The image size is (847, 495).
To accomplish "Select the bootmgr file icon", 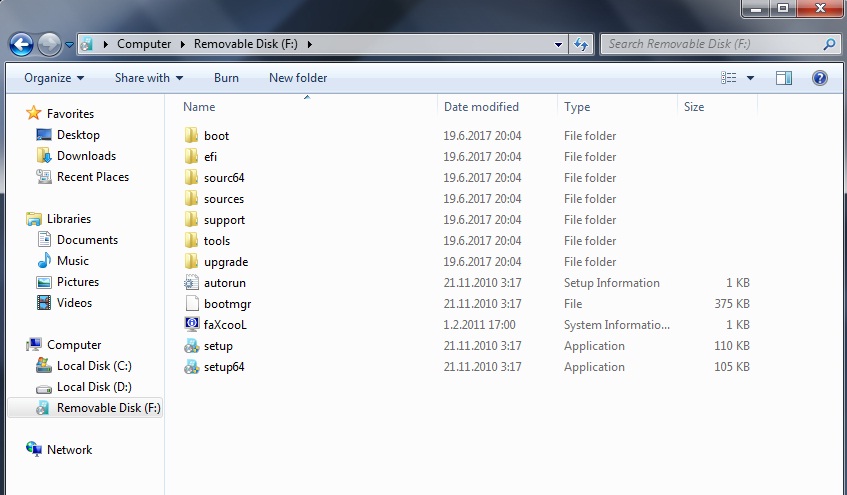I will [x=192, y=304].
